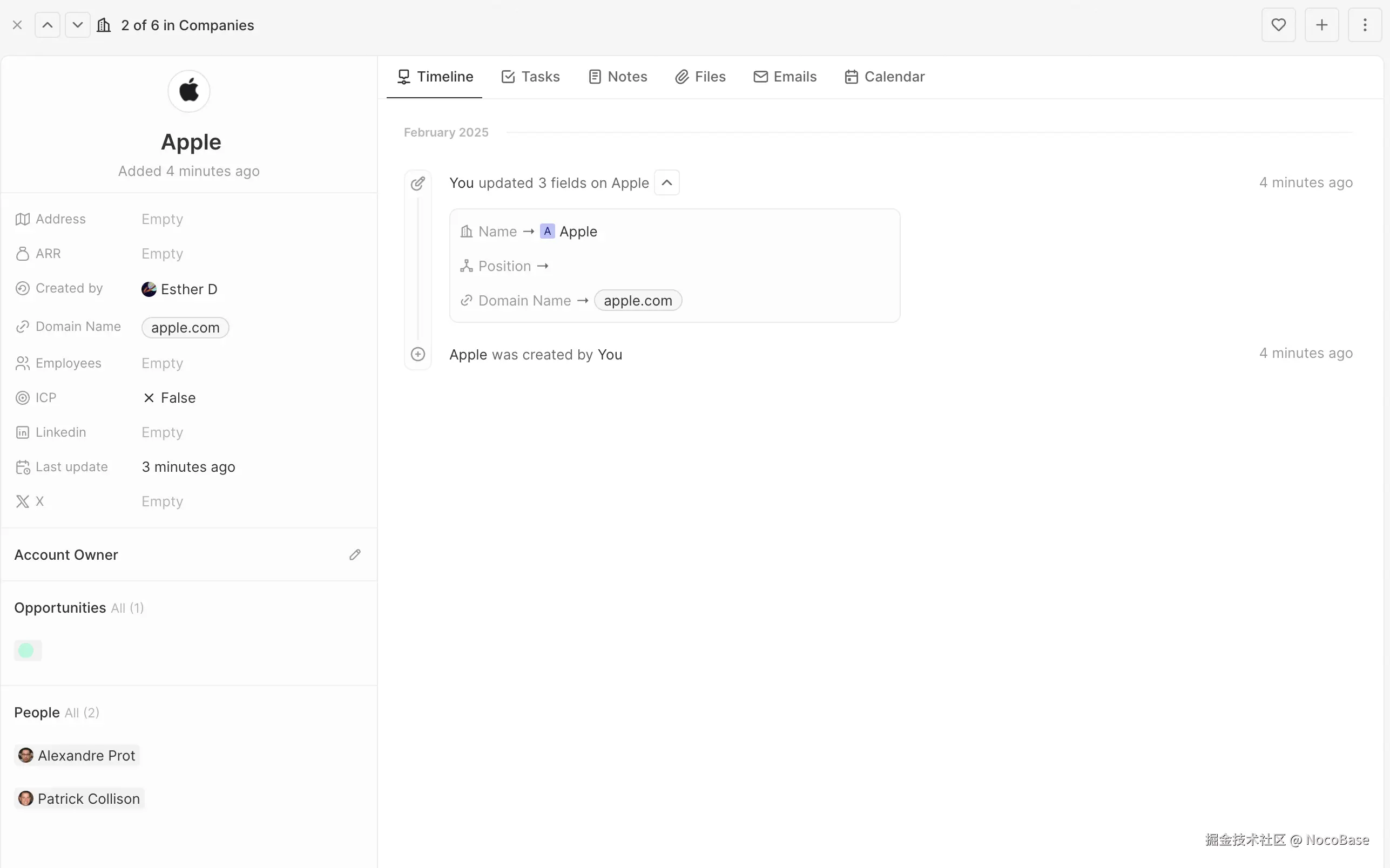Click the 'Added 4 minutes ago' subtitle
The image size is (1390, 868).
point(189,171)
